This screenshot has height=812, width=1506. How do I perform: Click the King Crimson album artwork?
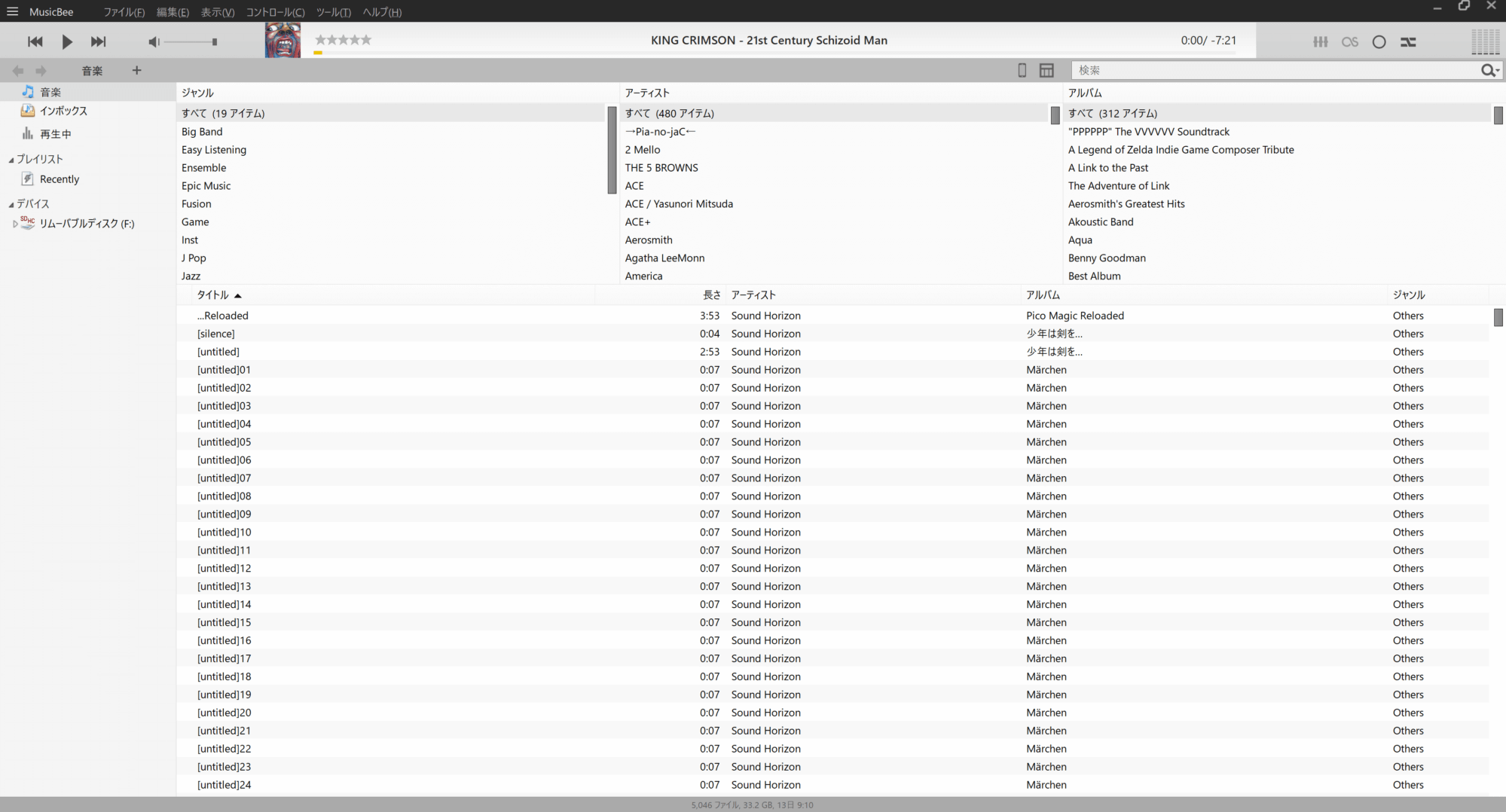283,40
